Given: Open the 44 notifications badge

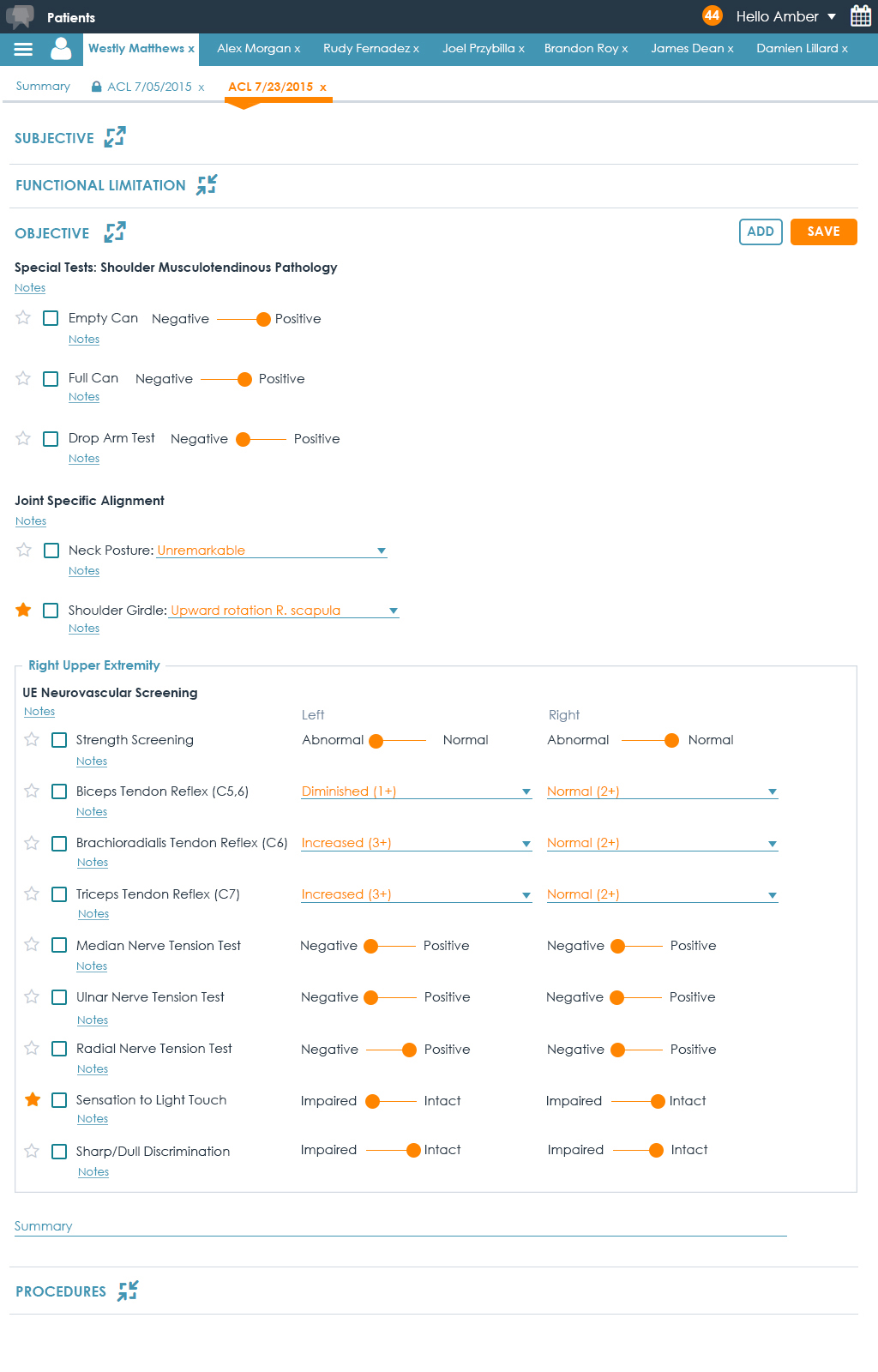Looking at the screenshot, I should pyautogui.click(x=712, y=15).
